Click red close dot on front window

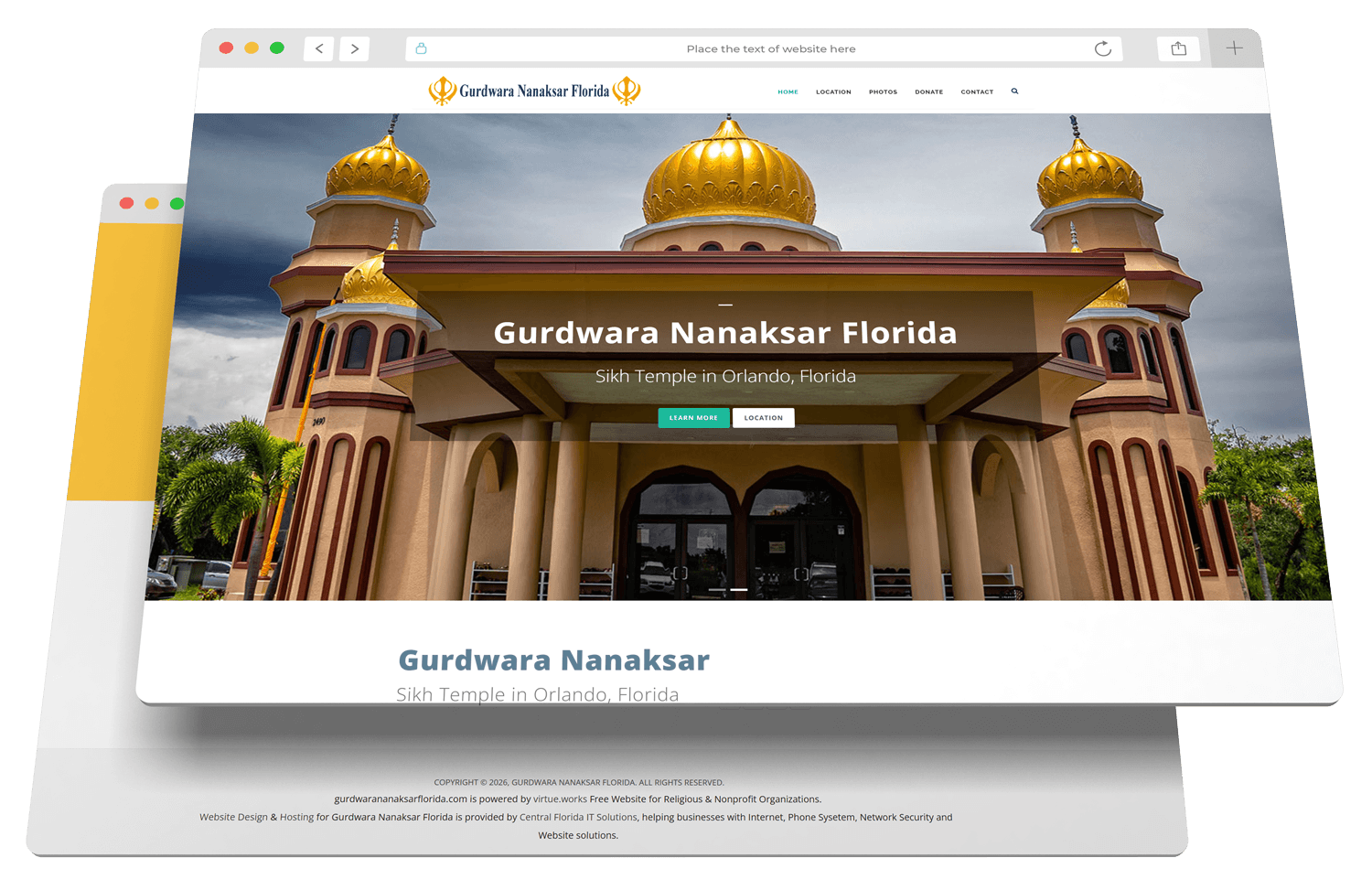[226, 48]
